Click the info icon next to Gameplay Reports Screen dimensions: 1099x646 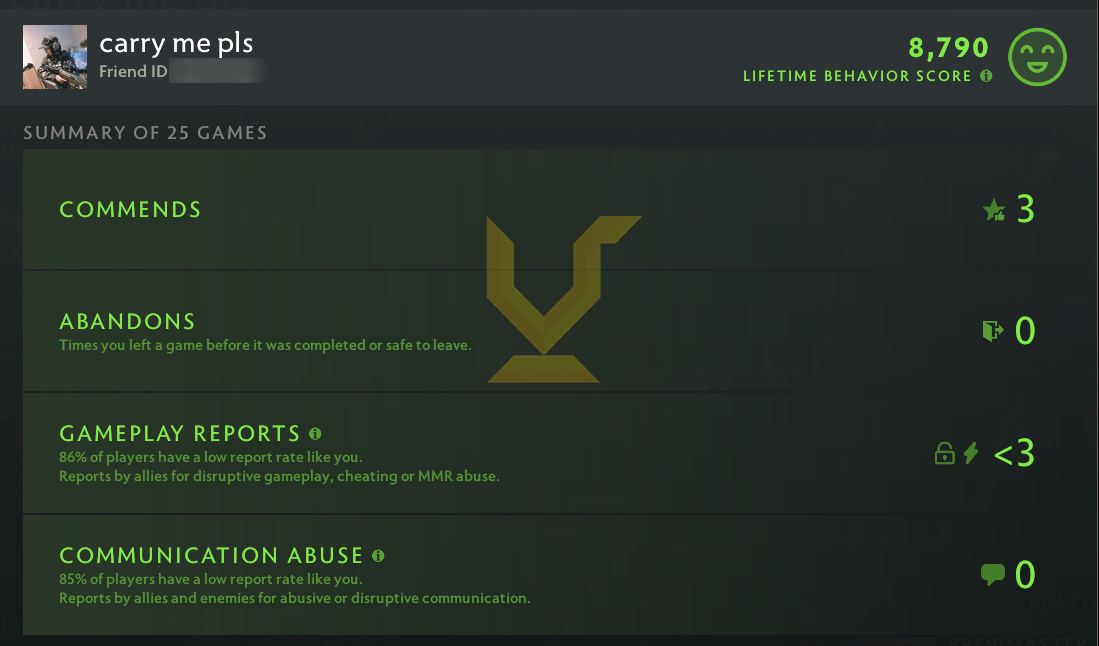click(x=315, y=432)
